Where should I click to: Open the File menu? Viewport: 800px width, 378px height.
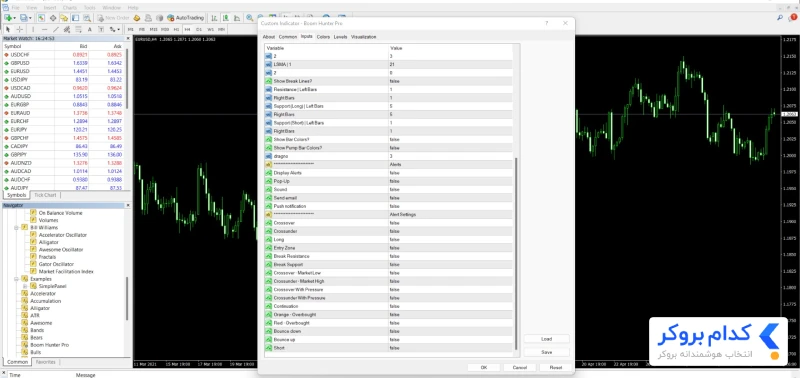point(16,8)
